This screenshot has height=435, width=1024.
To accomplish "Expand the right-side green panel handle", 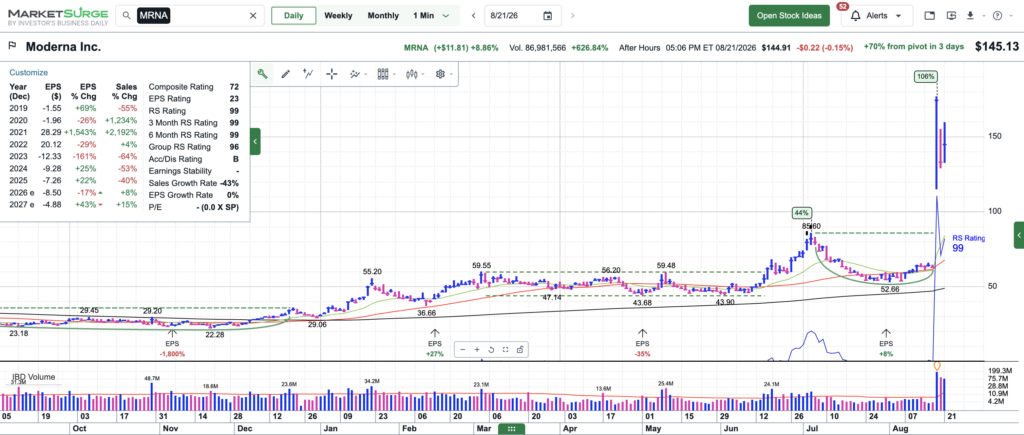I will [1019, 235].
